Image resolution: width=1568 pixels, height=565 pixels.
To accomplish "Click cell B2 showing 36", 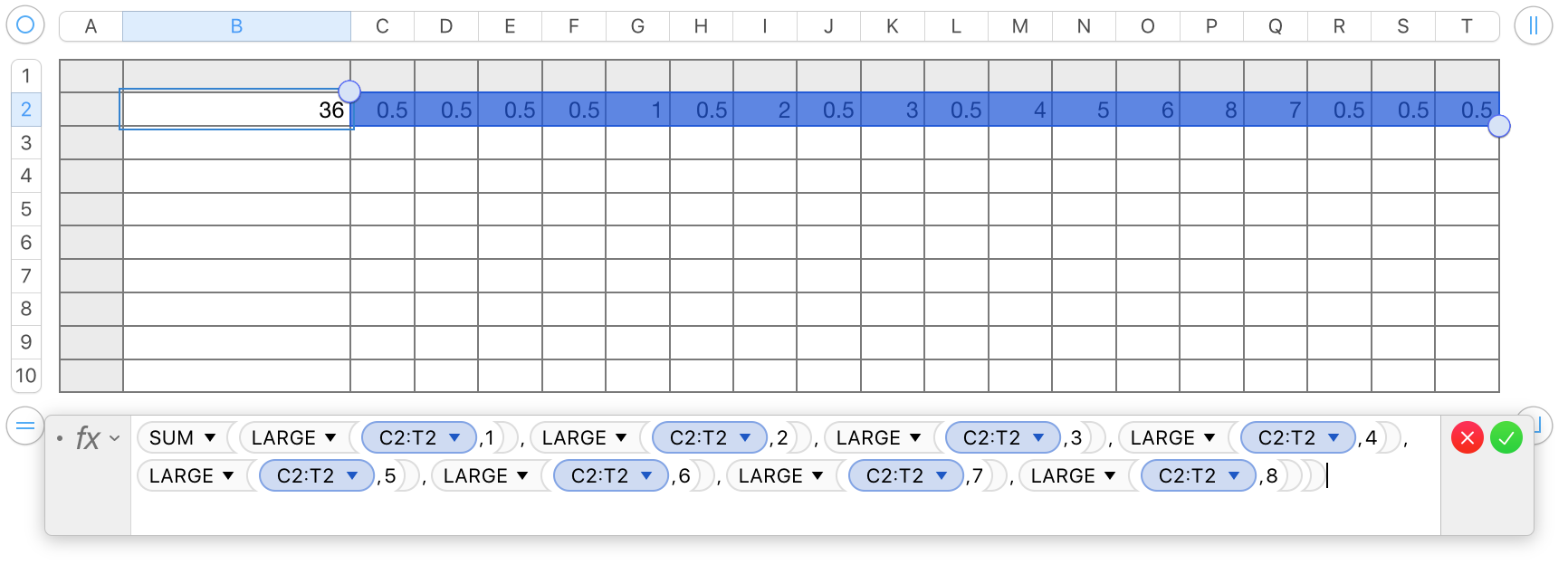I will (x=236, y=110).
